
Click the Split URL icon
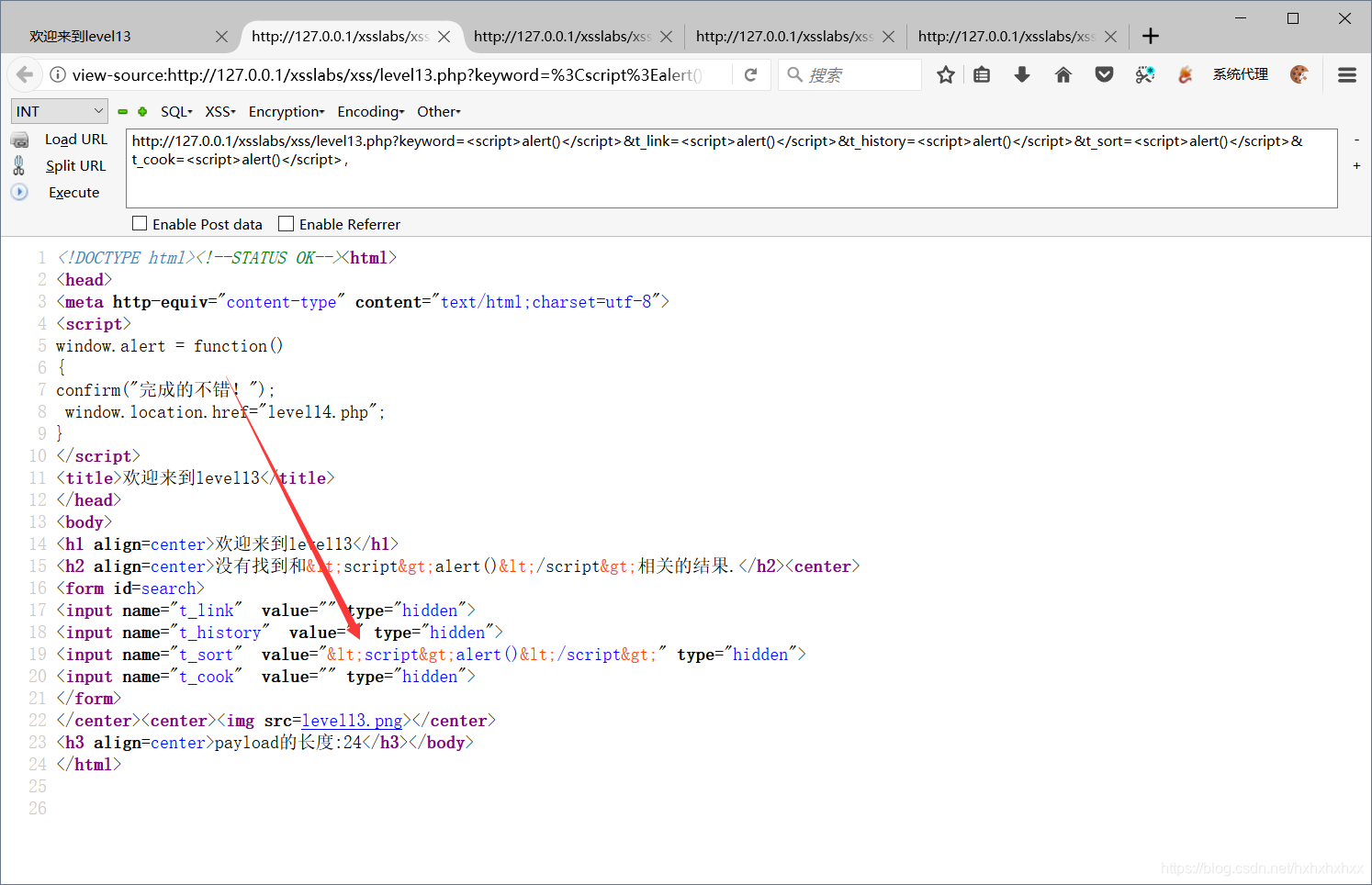click(19, 165)
